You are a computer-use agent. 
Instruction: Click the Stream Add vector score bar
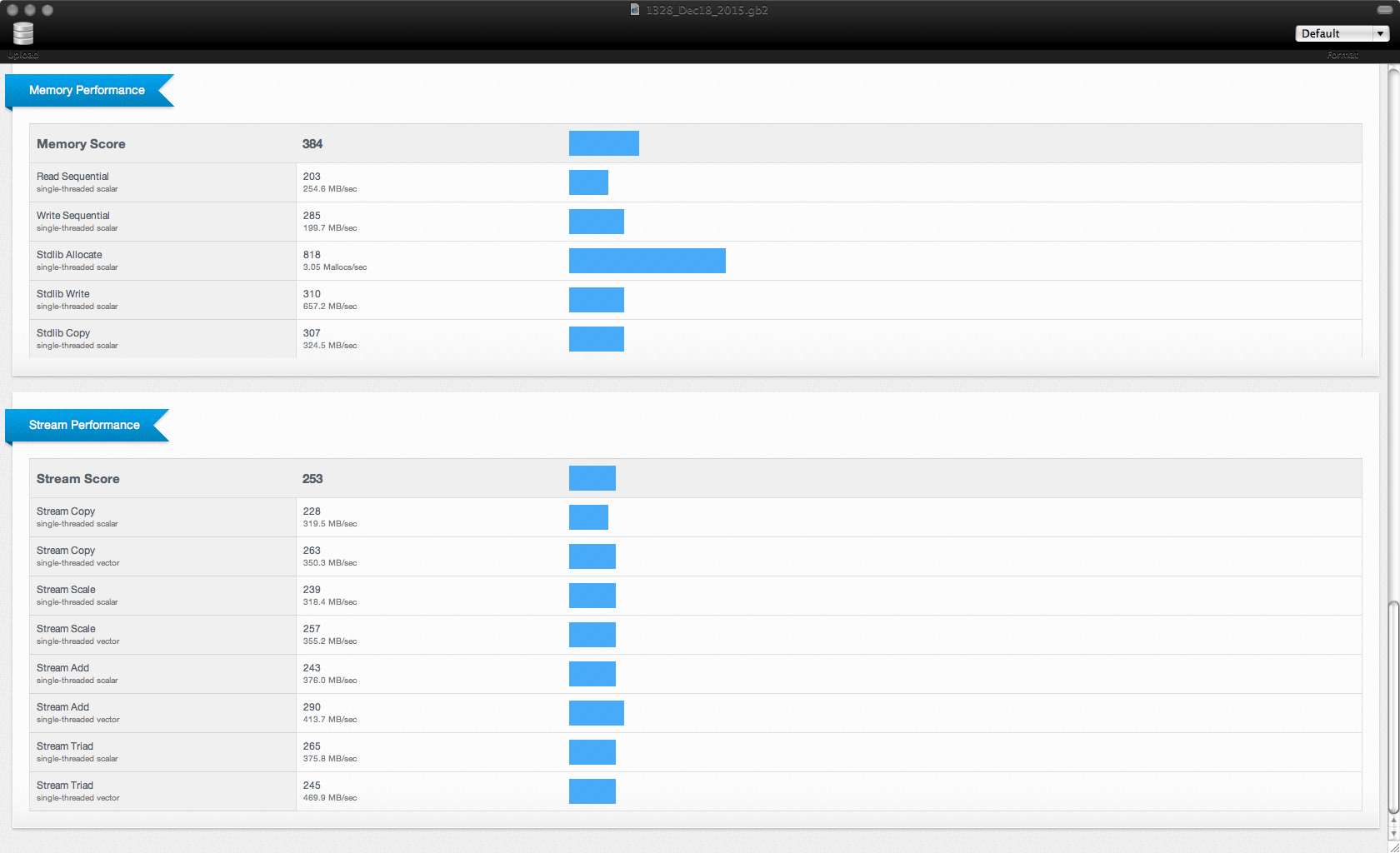pos(597,713)
